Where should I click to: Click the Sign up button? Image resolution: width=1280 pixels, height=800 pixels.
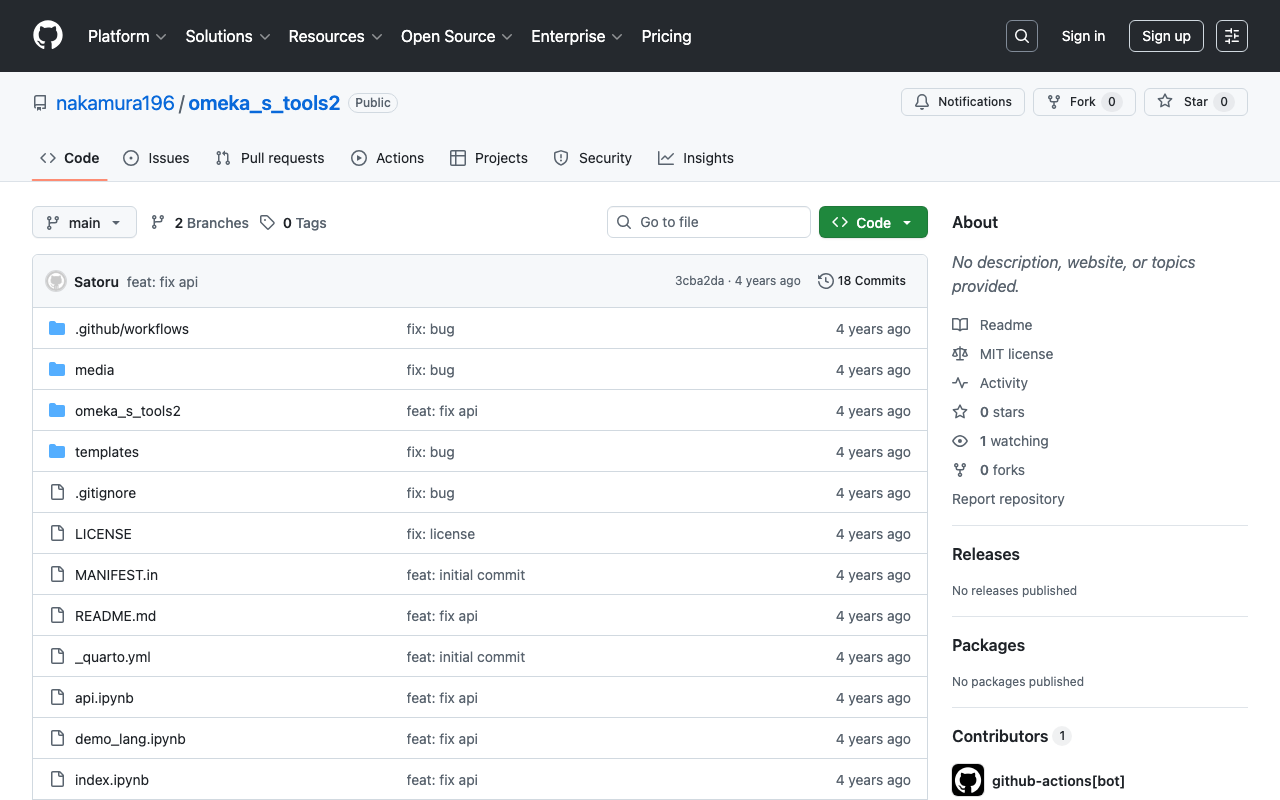pyautogui.click(x=1165, y=36)
